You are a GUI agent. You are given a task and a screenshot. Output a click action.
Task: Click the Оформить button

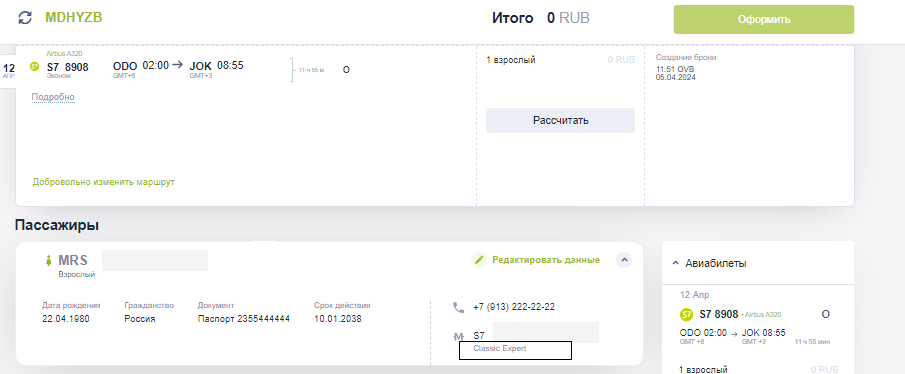pos(764,20)
